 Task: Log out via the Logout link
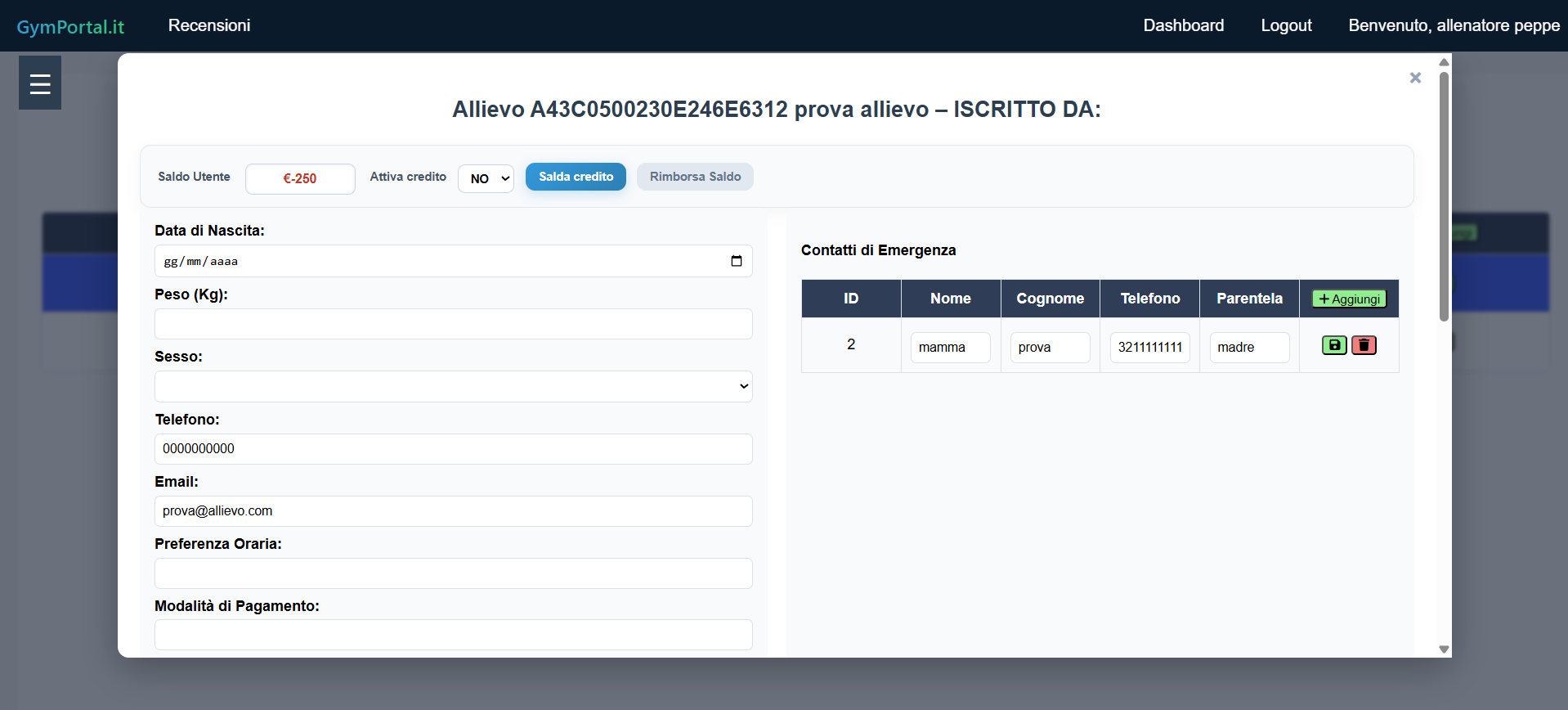pyautogui.click(x=1286, y=25)
